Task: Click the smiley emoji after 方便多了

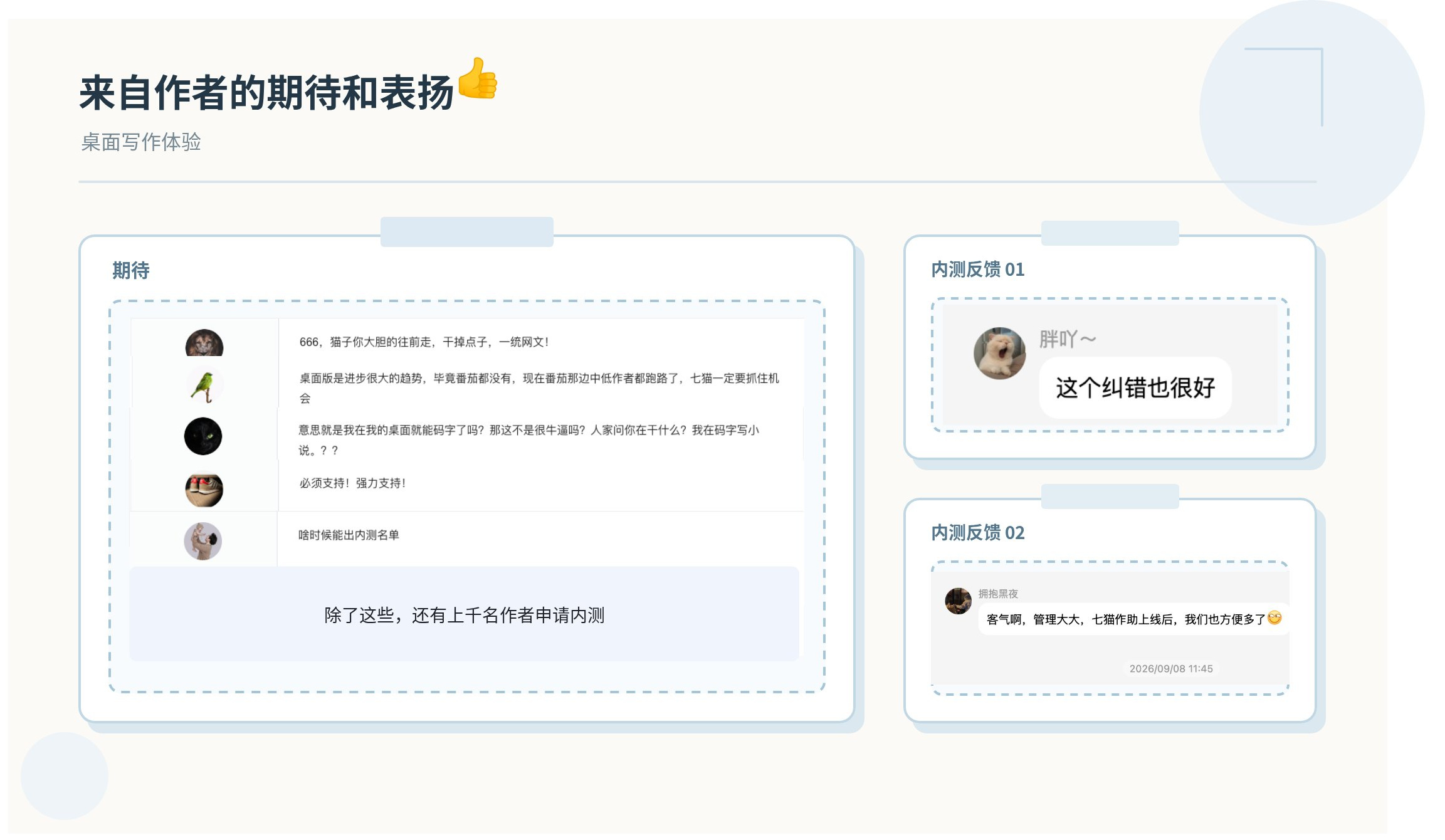Action: click(1274, 618)
